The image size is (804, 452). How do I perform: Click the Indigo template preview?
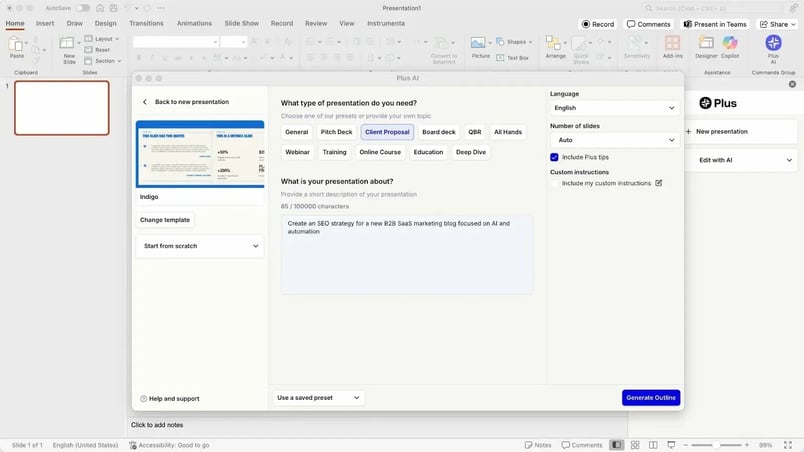[x=200, y=154]
